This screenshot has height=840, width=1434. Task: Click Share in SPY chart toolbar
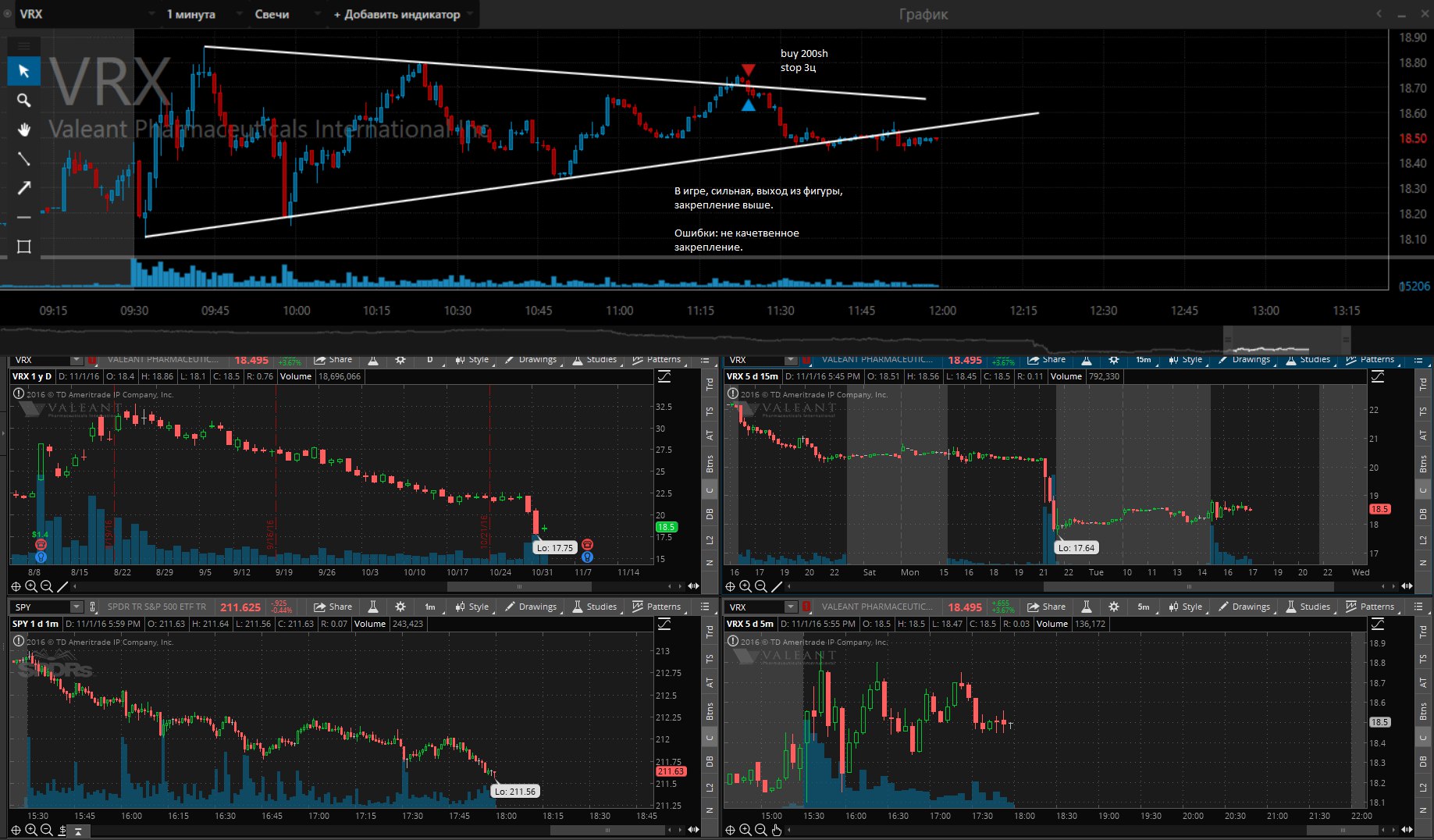(x=333, y=607)
